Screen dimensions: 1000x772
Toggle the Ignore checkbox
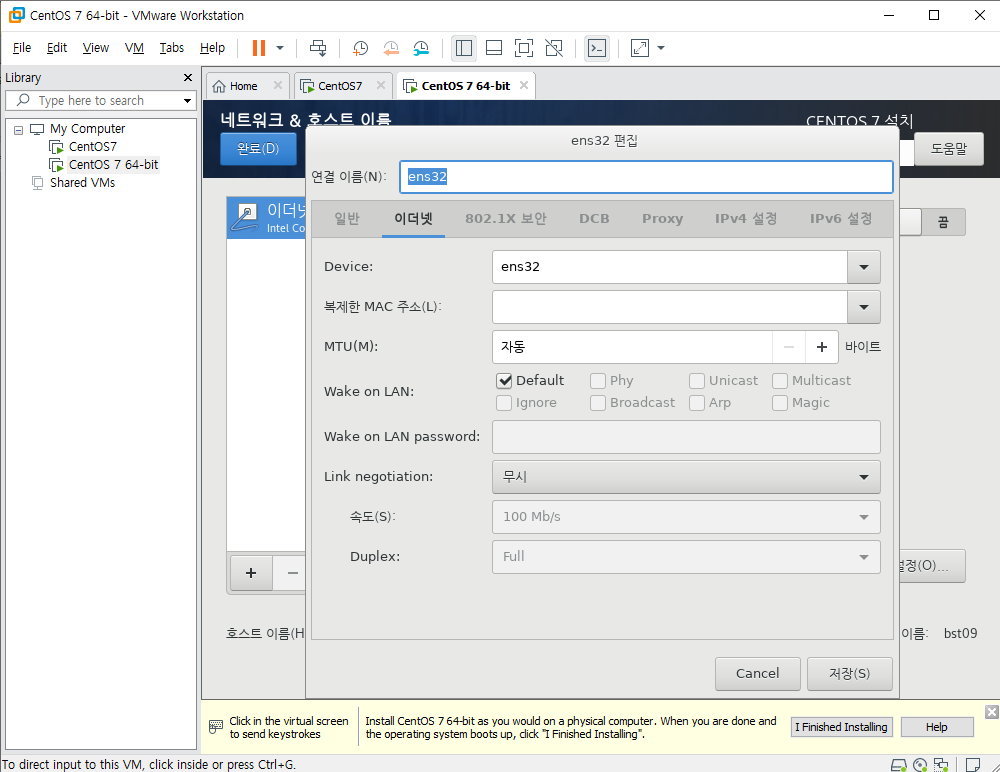click(504, 403)
